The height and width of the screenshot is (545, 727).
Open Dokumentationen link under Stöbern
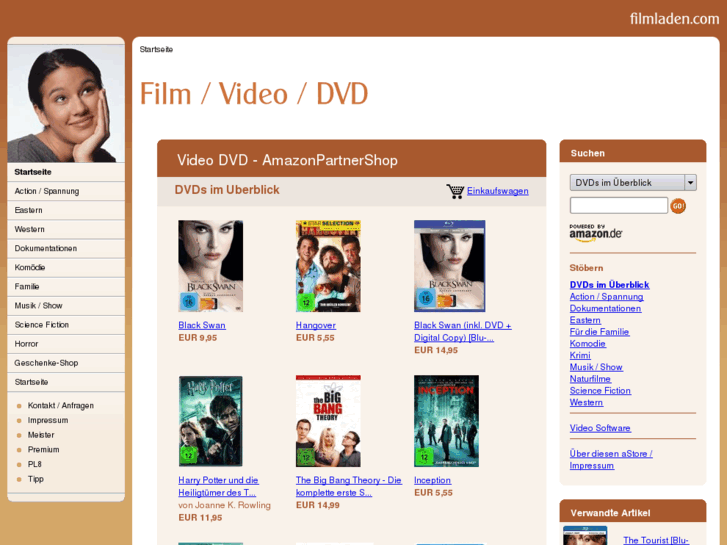606,308
